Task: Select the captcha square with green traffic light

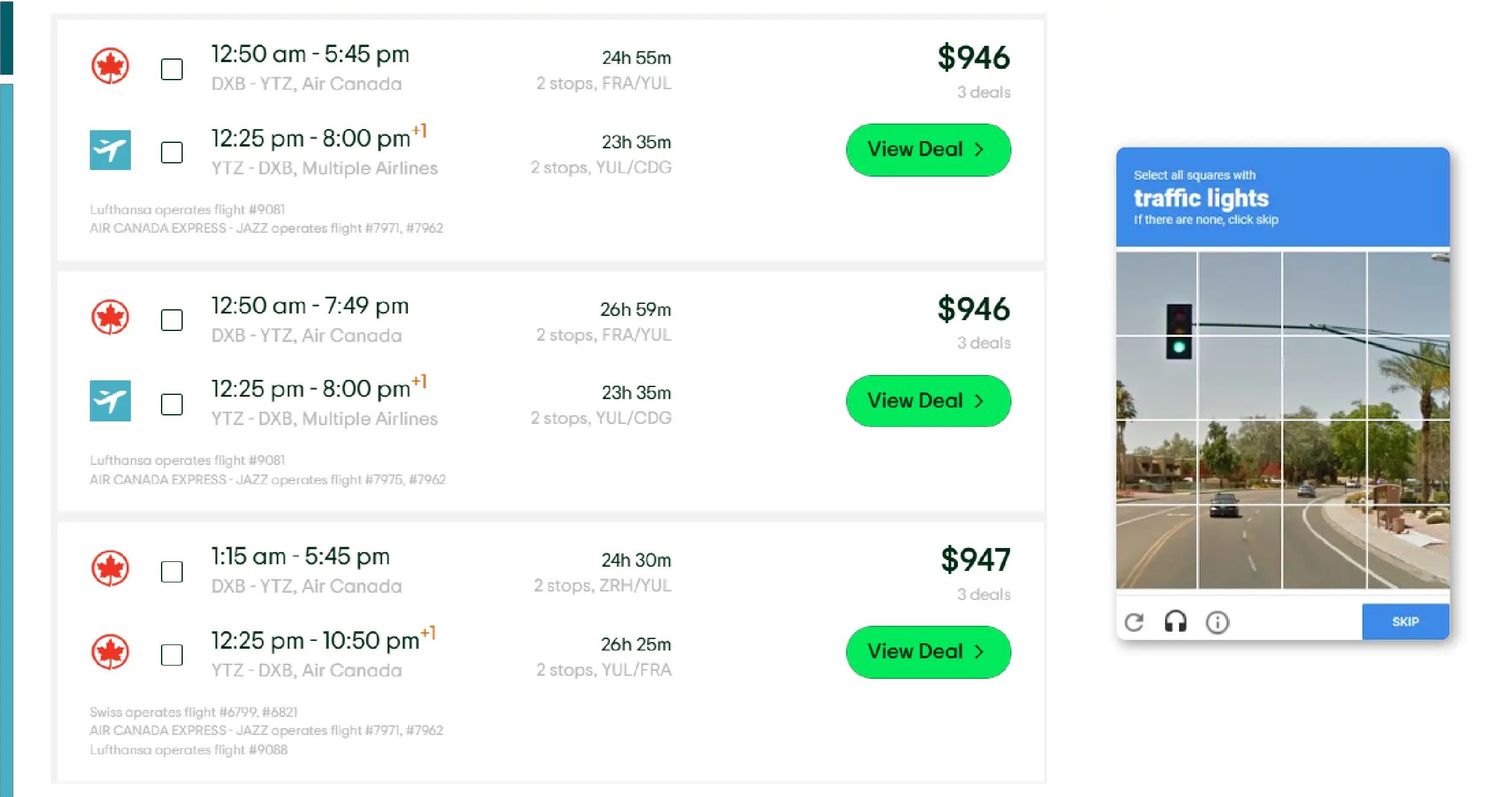Action: coord(1156,377)
